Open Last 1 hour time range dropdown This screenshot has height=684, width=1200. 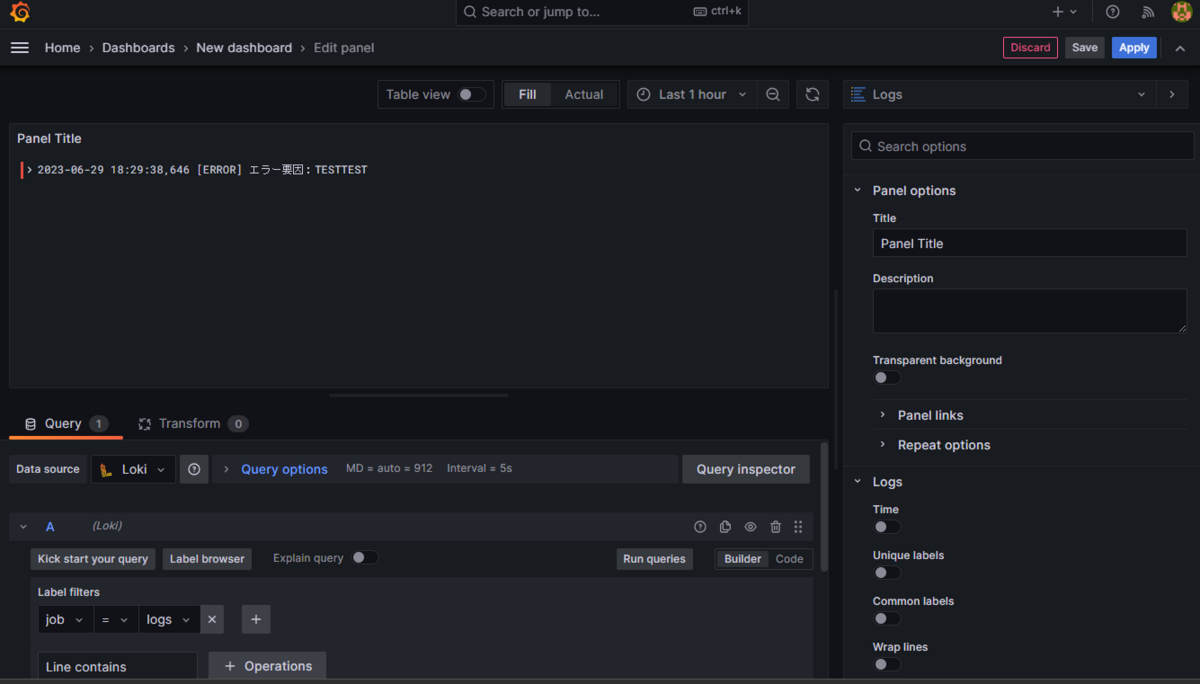point(692,94)
